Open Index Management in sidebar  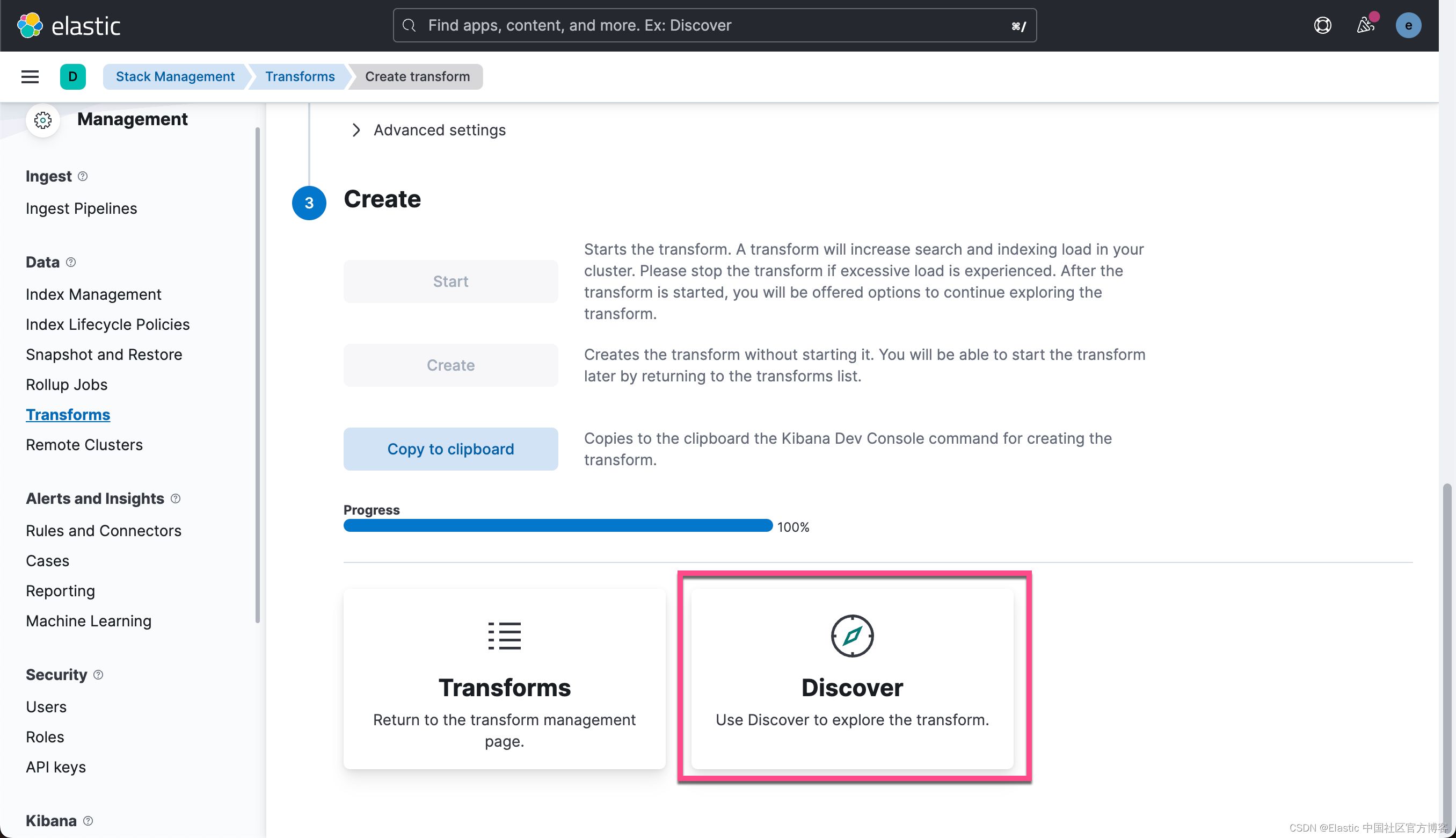tap(93, 294)
